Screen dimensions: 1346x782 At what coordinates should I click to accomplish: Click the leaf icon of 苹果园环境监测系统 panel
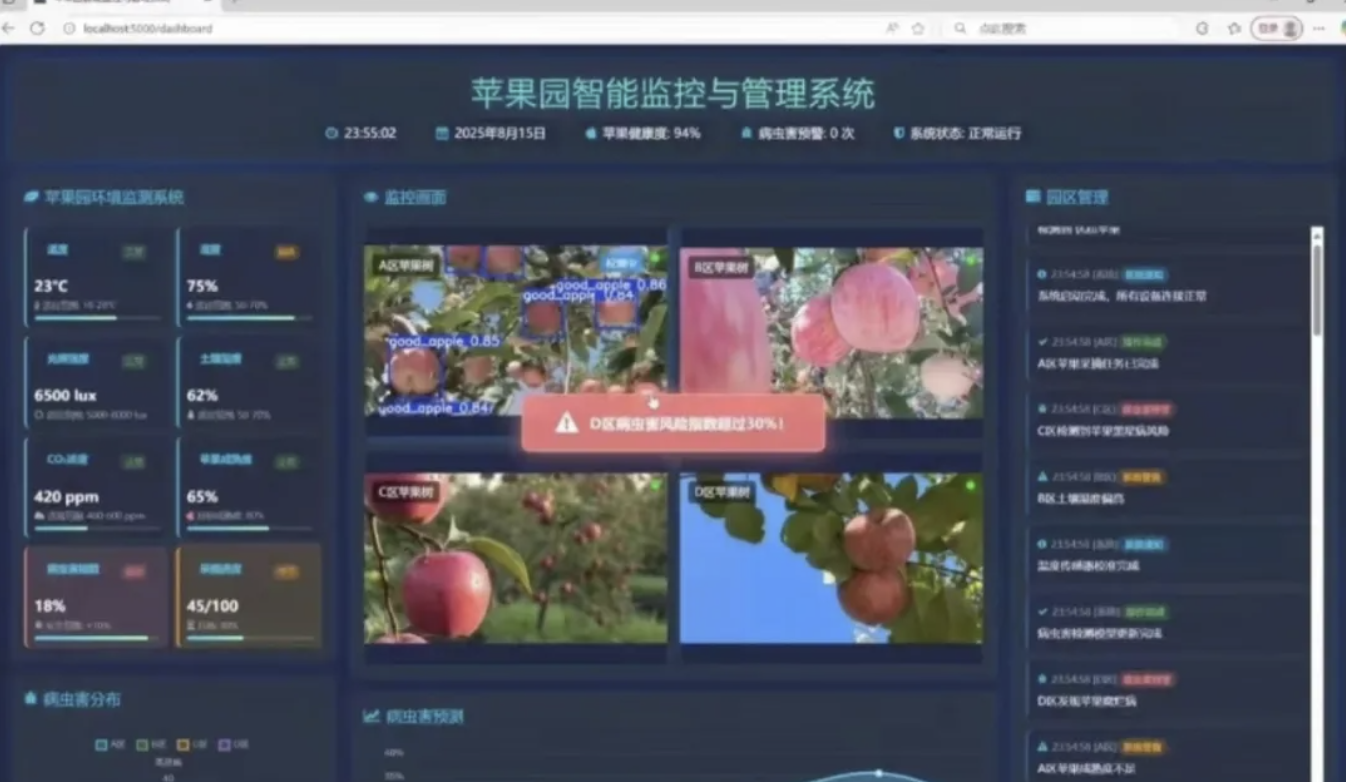(31, 197)
